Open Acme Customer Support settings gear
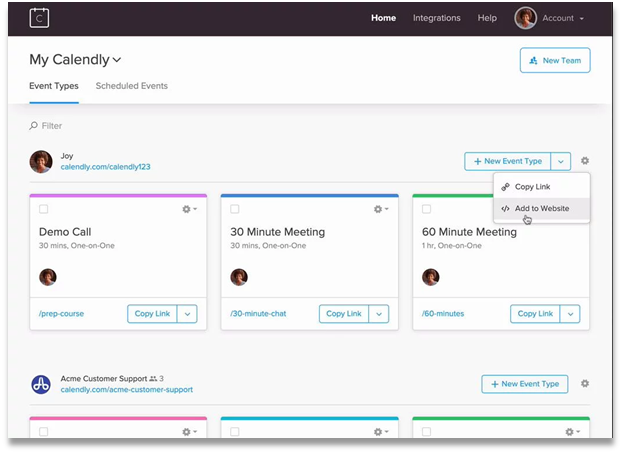Screen dimensions: 622x453 coord(585,384)
